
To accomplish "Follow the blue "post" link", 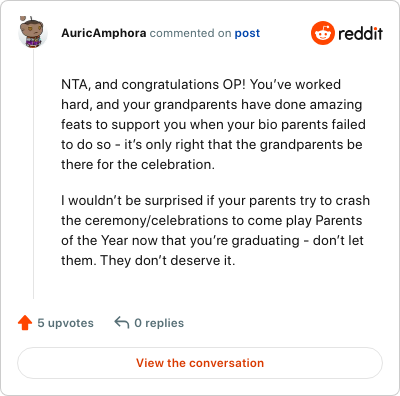I will tap(247, 33).
